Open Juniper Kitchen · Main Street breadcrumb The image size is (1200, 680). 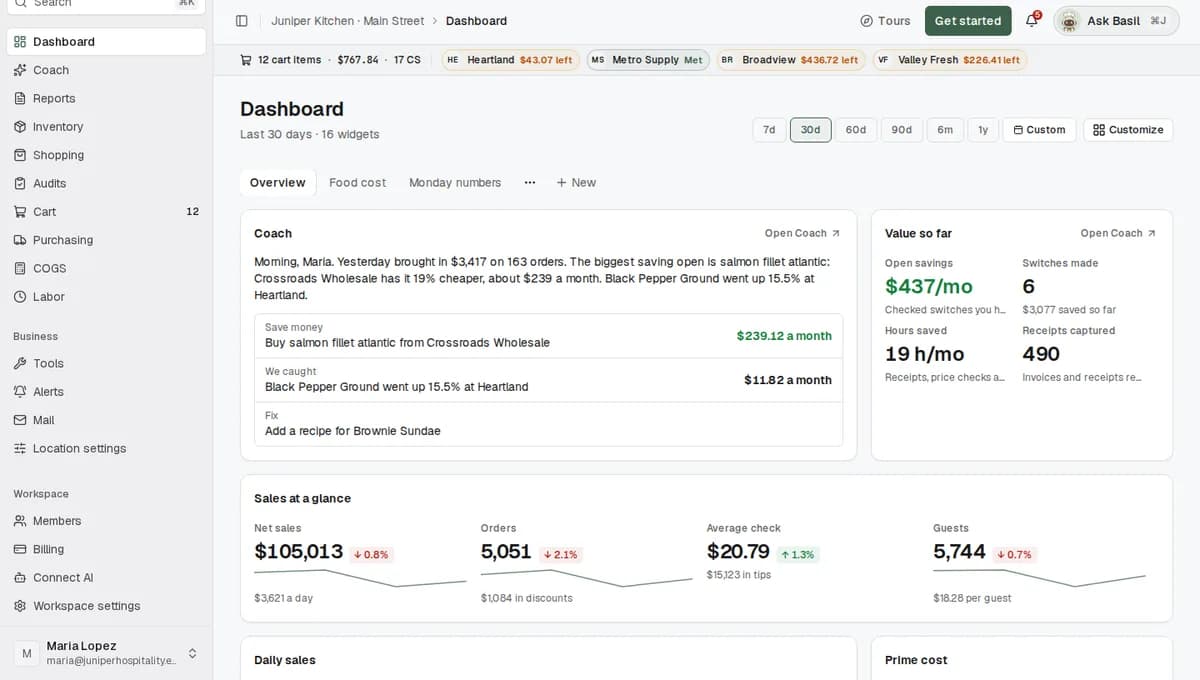[348, 21]
